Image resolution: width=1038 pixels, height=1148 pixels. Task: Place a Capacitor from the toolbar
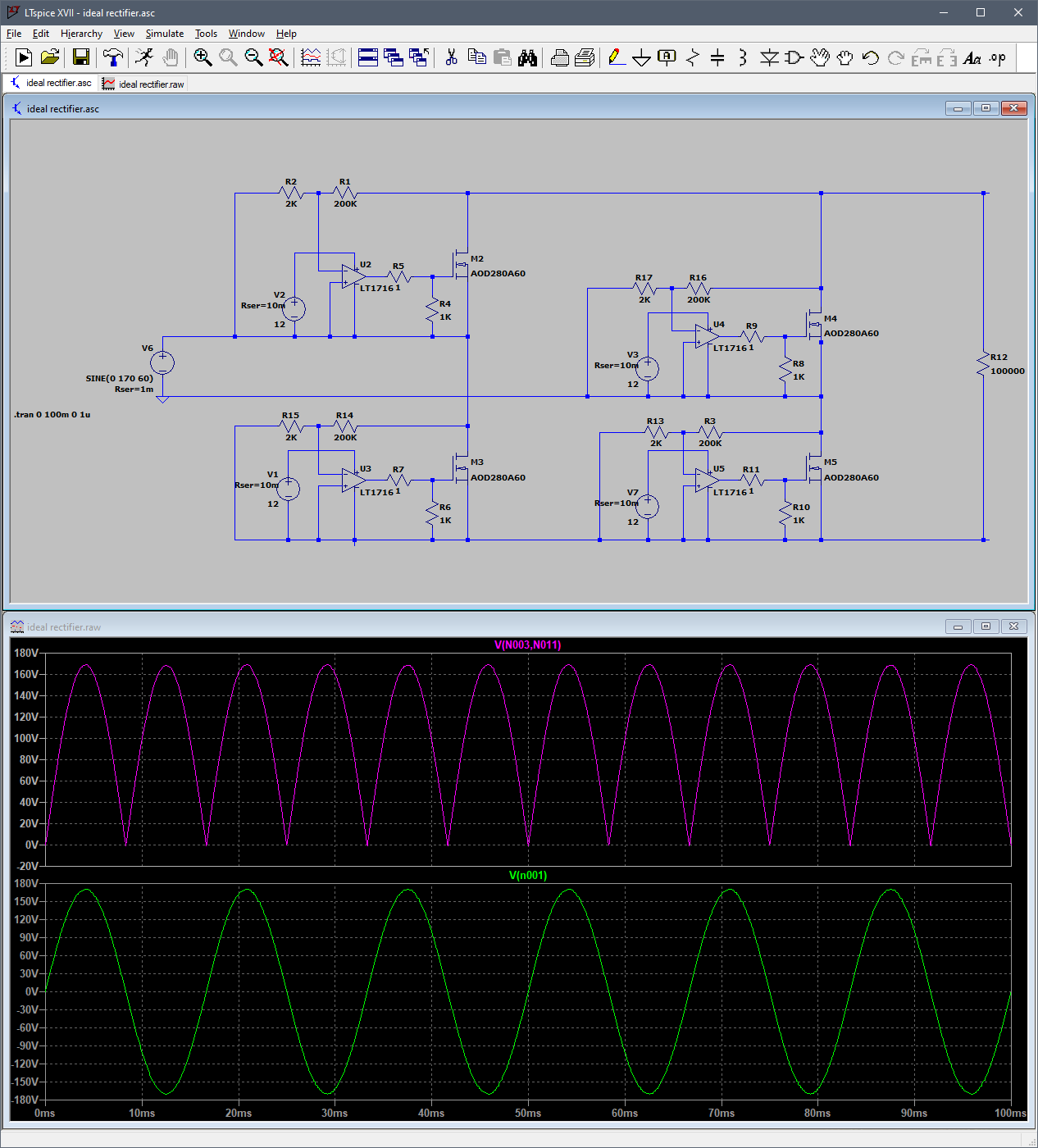point(717,57)
